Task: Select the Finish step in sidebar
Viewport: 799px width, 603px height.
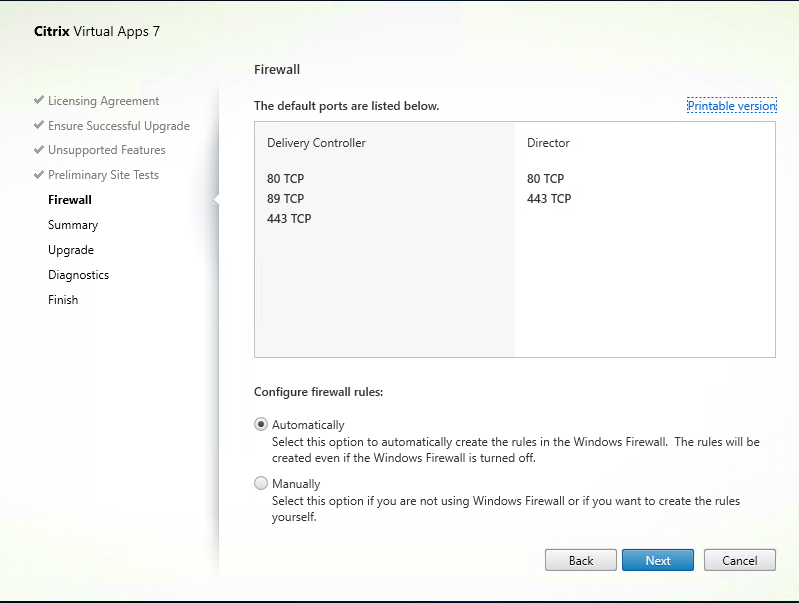Action: click(x=63, y=300)
